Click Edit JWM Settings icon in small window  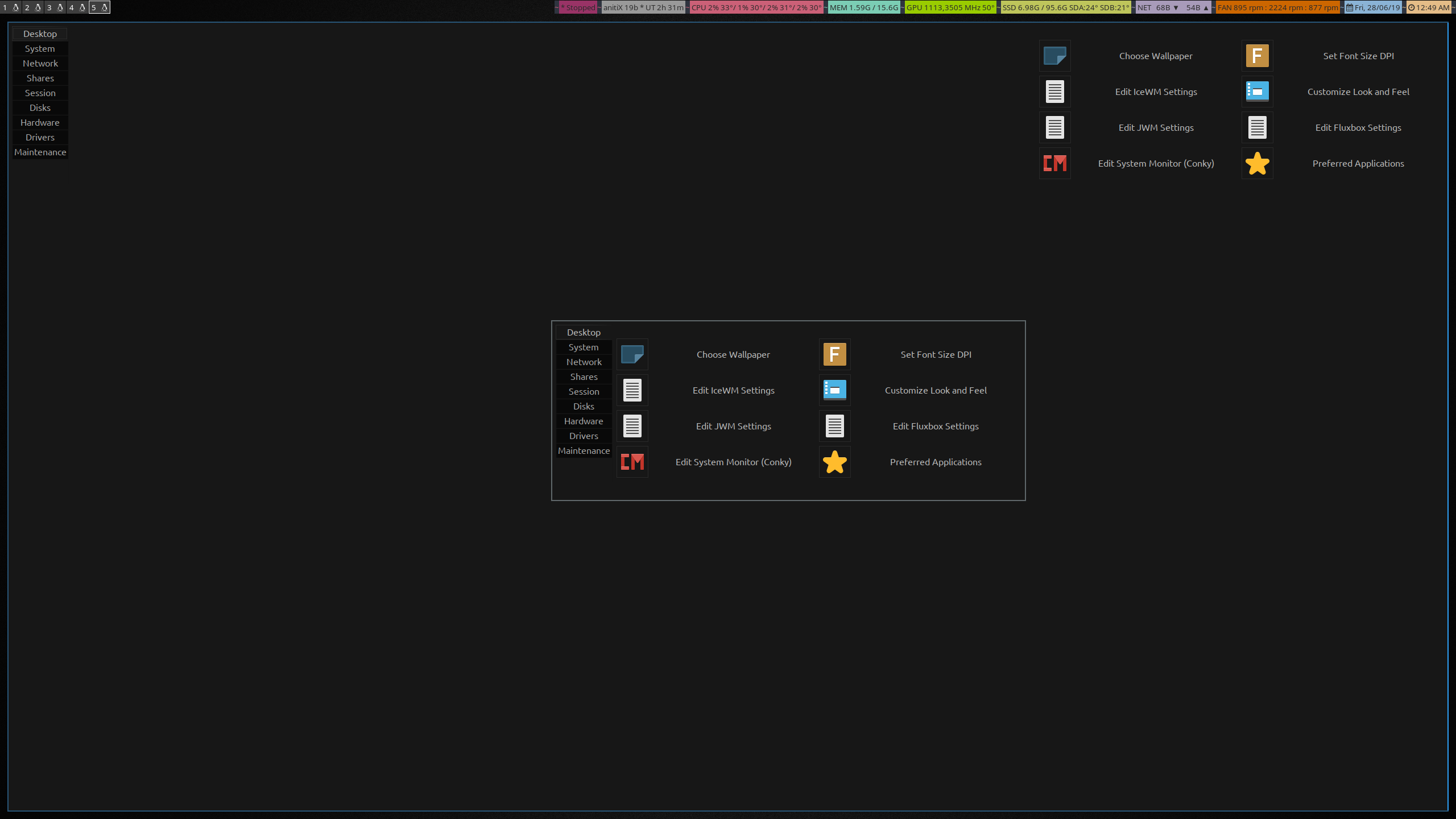(632, 426)
